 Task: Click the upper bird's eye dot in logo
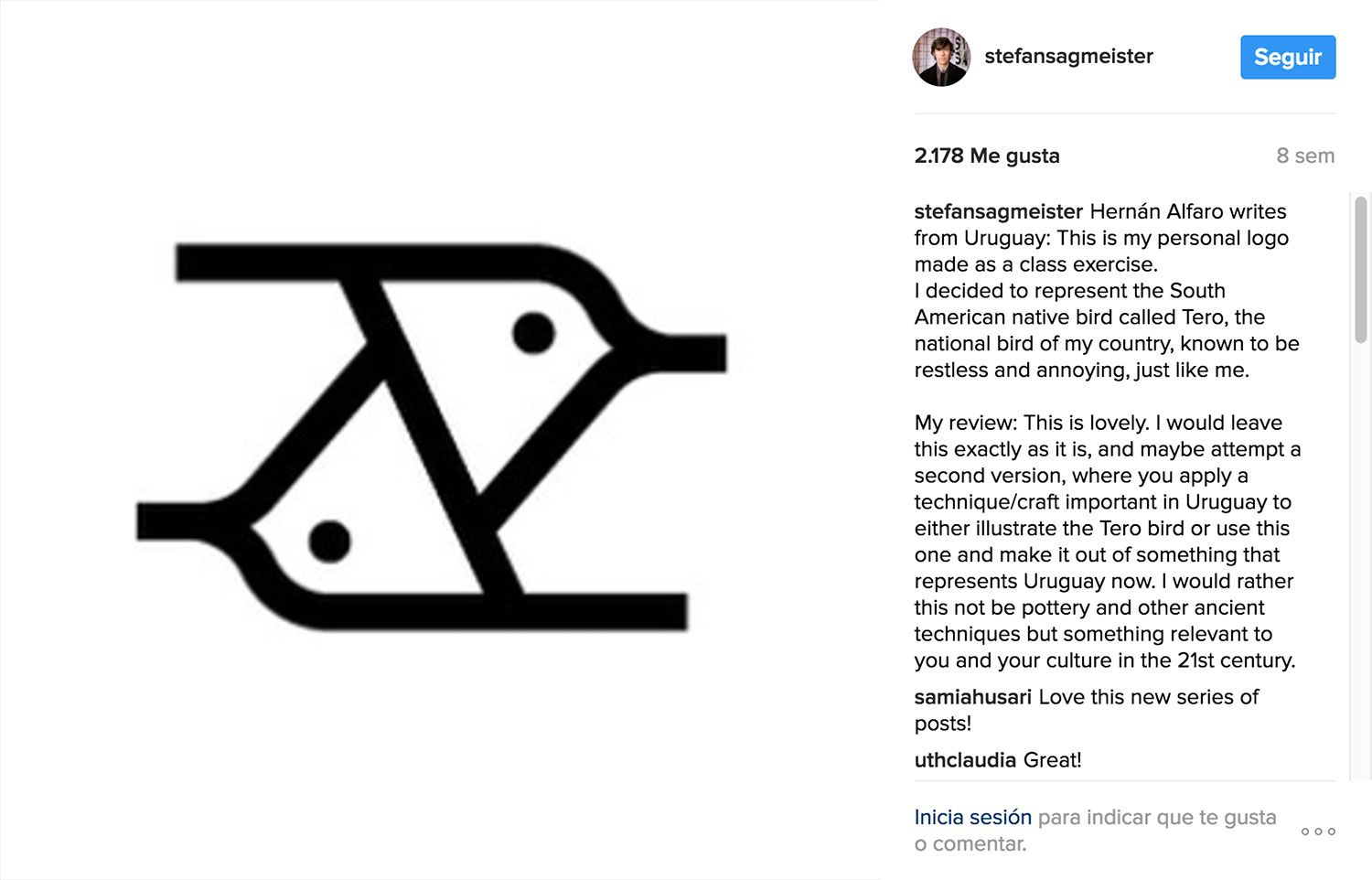pyautogui.click(x=534, y=332)
